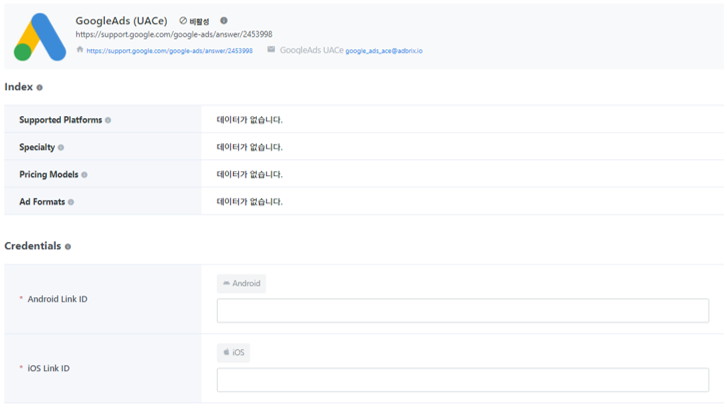Click the no-data text in Pricing Models row
727x417 pixels.
click(249, 174)
